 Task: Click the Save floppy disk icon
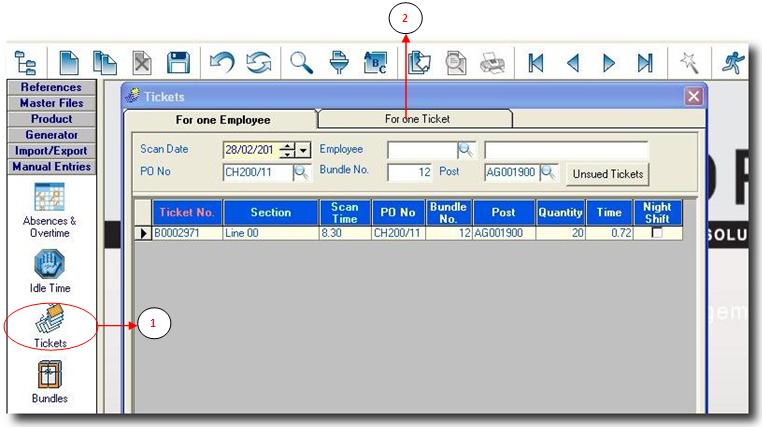tap(178, 62)
